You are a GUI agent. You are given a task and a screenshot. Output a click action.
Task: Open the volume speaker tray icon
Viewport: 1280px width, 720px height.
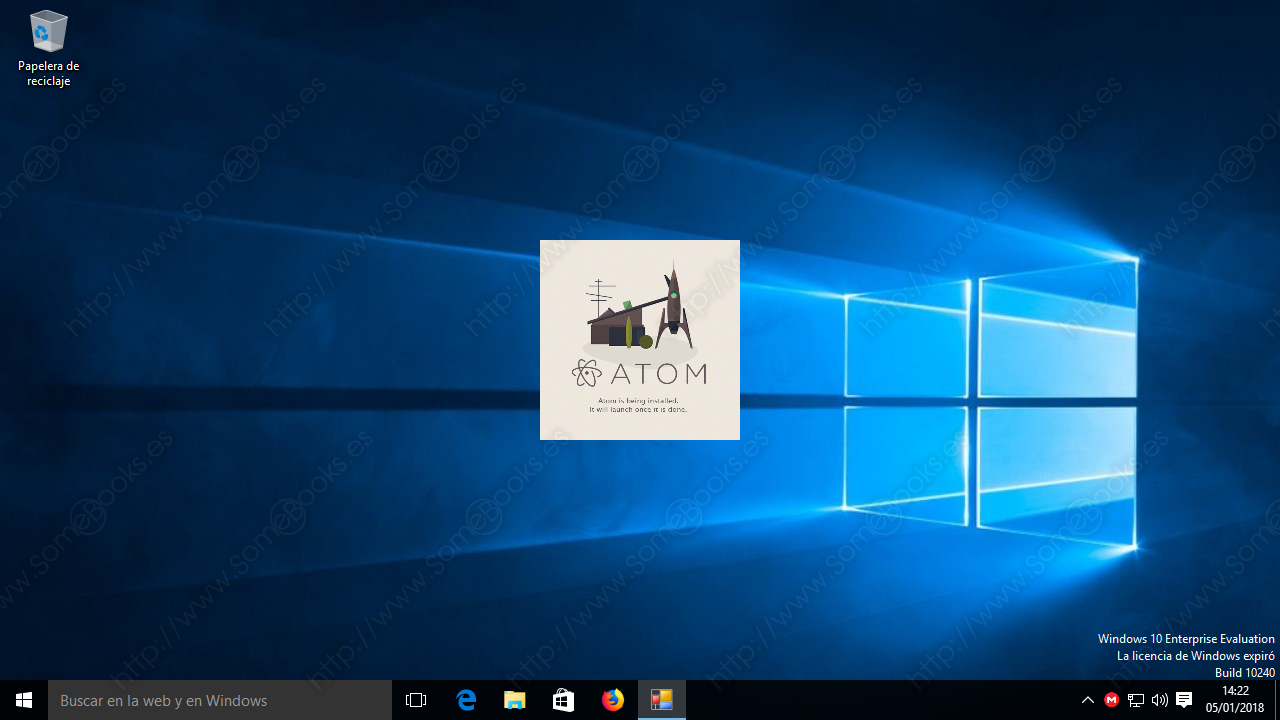coord(1160,700)
